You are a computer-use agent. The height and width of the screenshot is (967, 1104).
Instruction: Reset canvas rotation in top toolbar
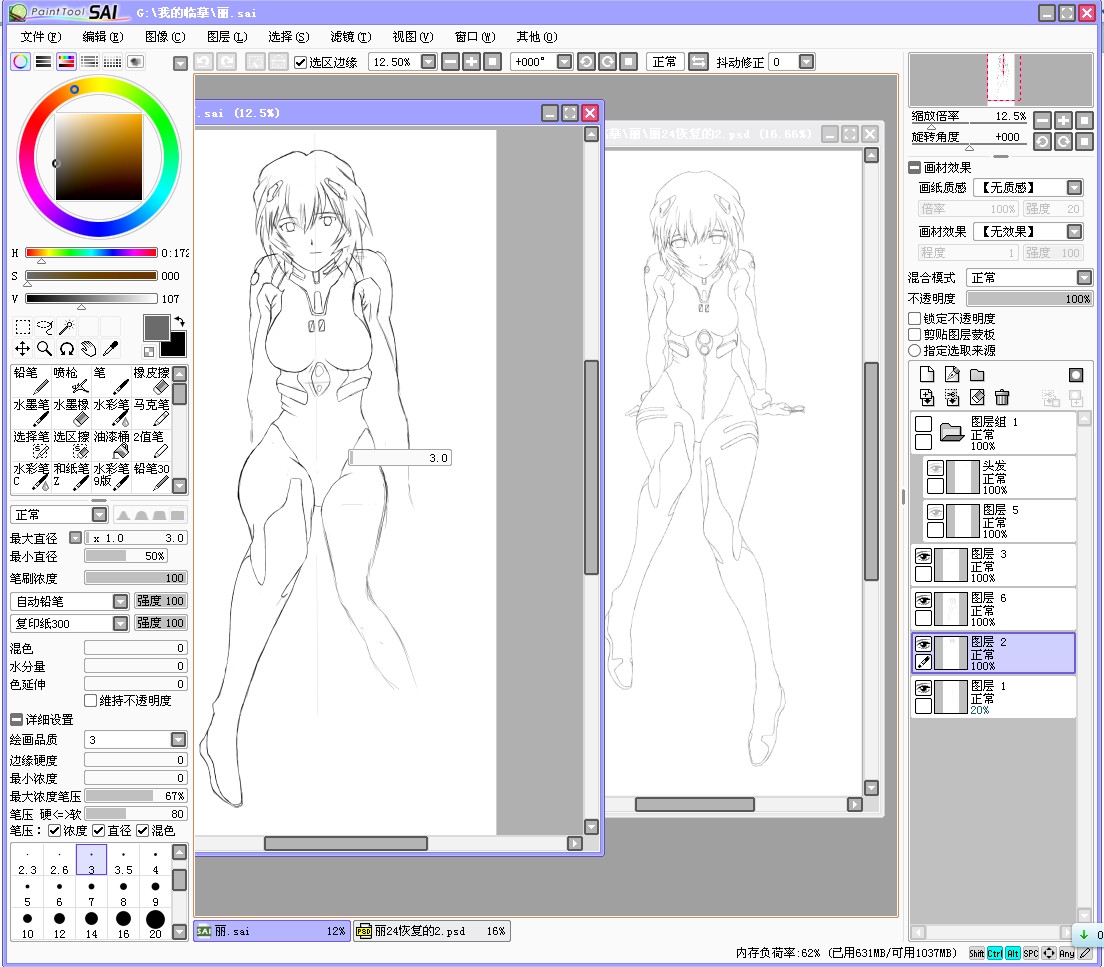click(x=629, y=61)
